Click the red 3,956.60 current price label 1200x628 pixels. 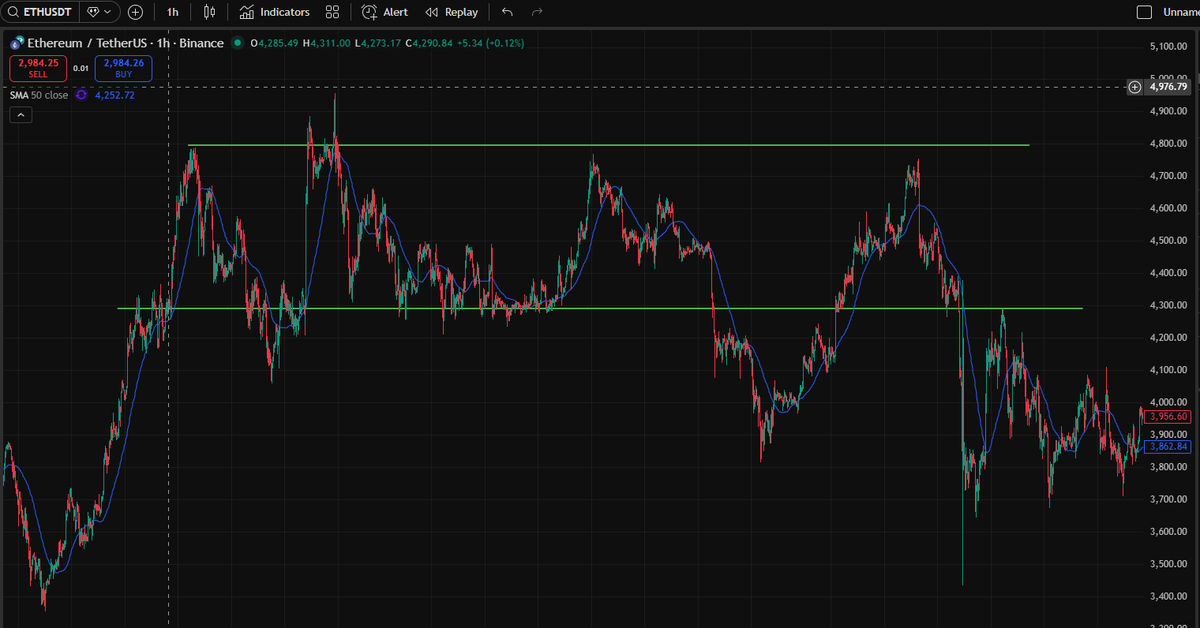tap(1168, 416)
